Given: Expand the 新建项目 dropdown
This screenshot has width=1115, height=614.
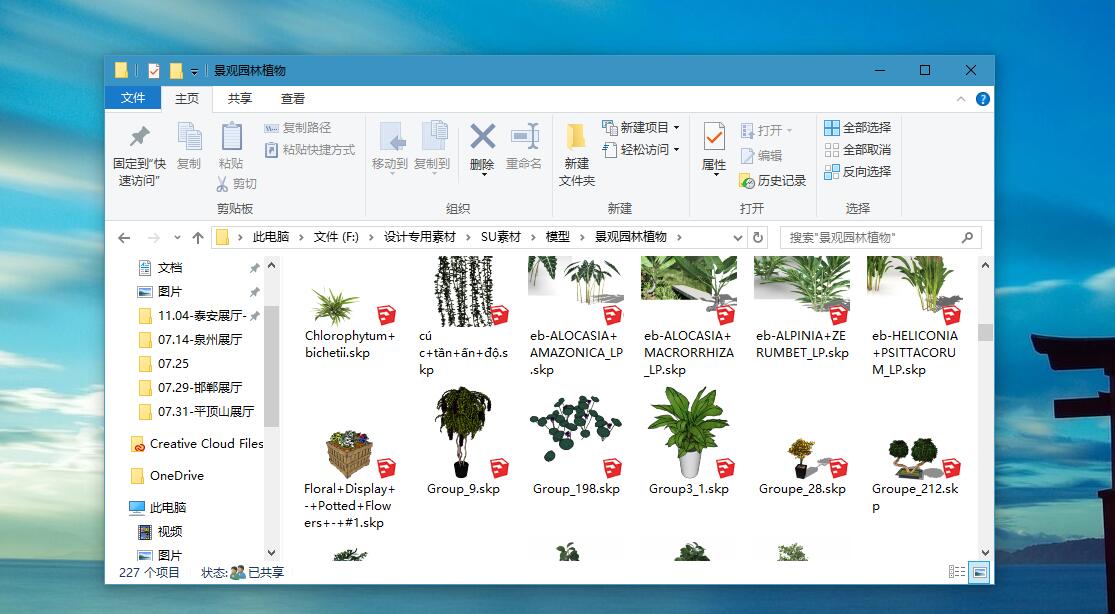Looking at the screenshot, I should click(676, 128).
